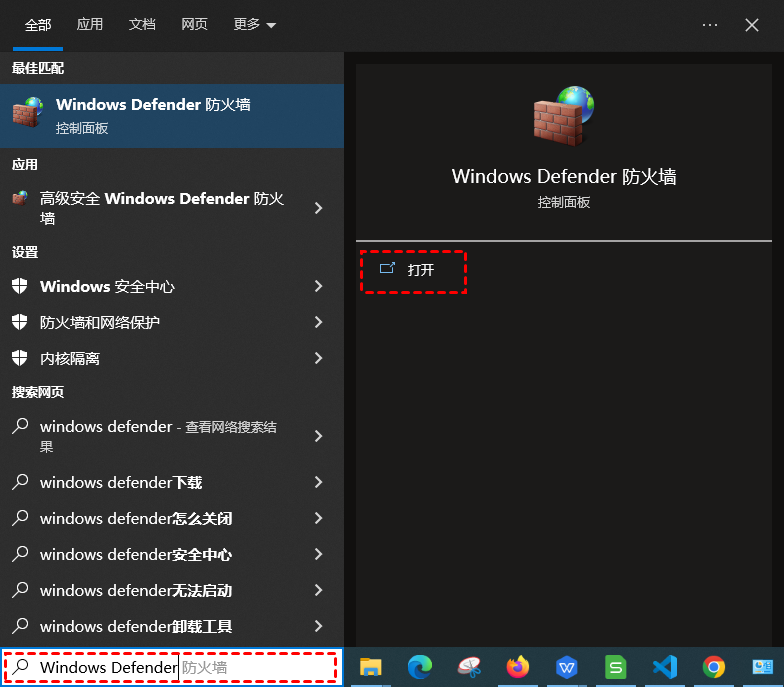This screenshot has width=784, height=687.
Task: Select Windows 安全中心 setting
Action: [172, 286]
